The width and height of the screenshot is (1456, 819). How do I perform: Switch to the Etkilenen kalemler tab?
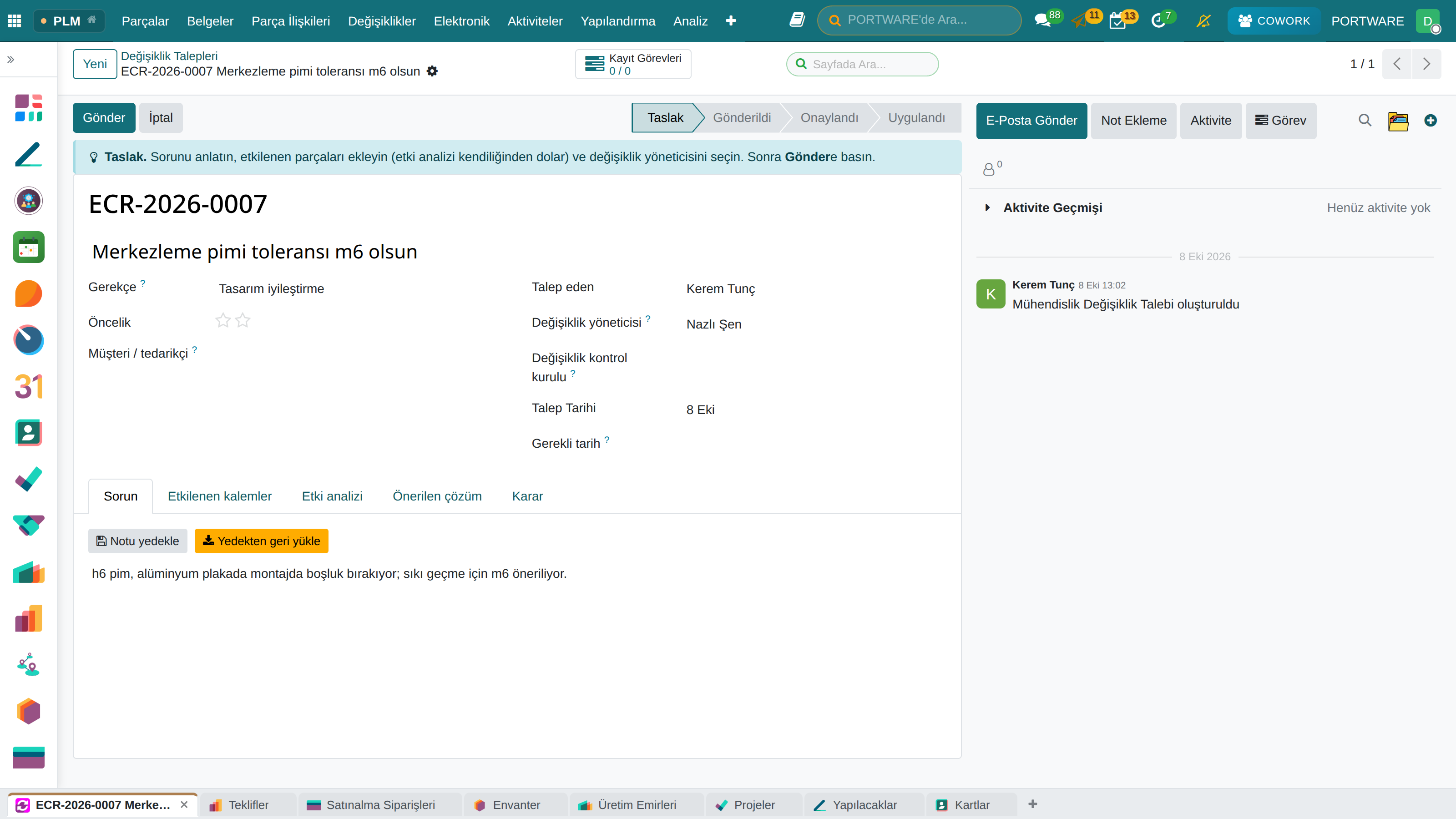(219, 496)
